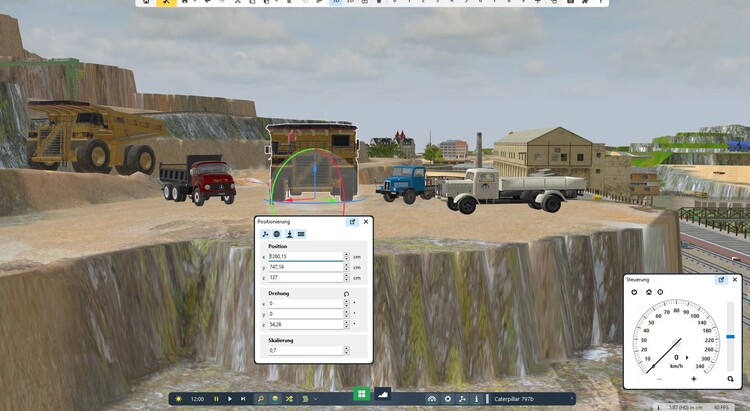Select the axes gizmo icon in Positionierung
750x411 pixels.
point(265,234)
